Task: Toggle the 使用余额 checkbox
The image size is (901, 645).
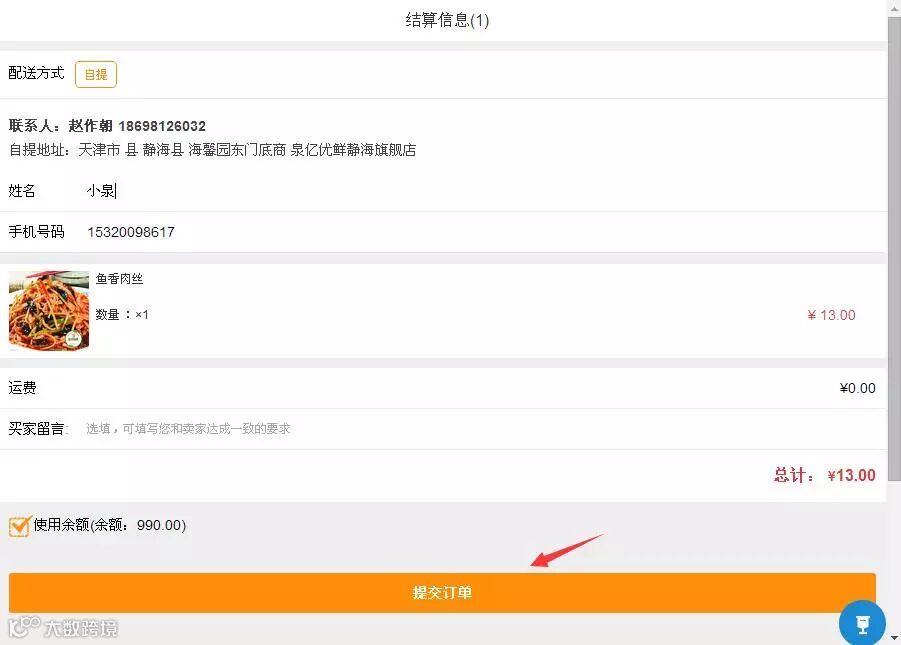Action: point(19,526)
